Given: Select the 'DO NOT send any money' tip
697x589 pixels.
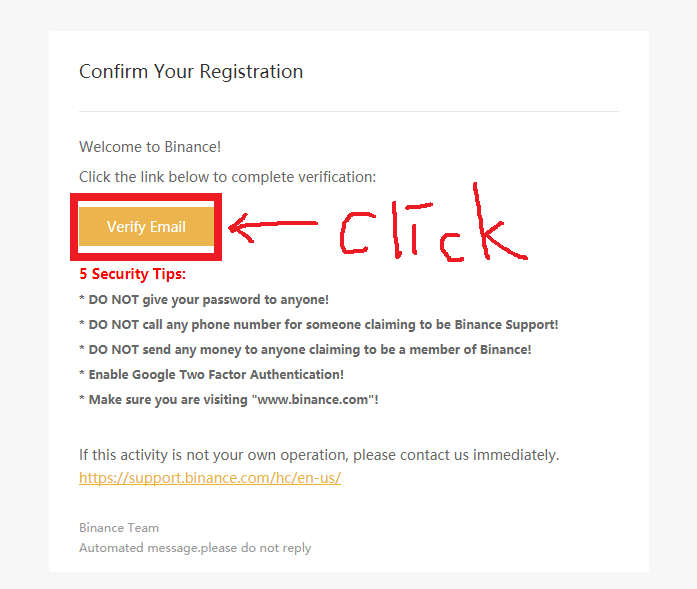Looking at the screenshot, I should click(305, 349).
